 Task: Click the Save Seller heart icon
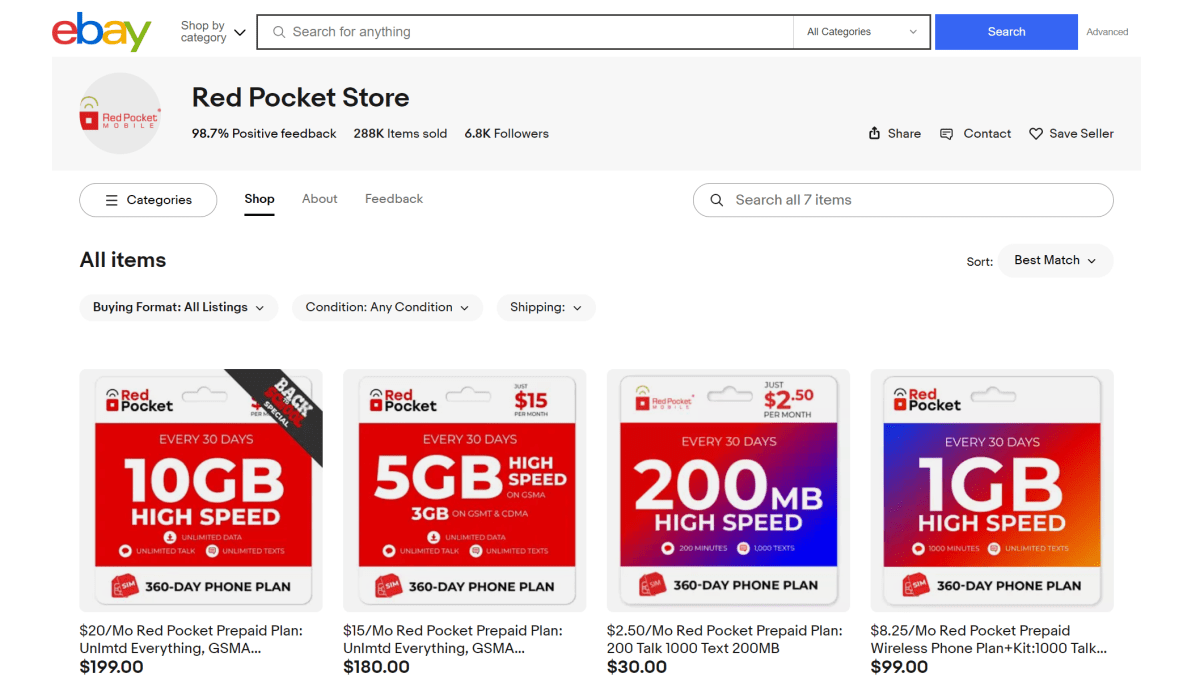pos(1036,134)
